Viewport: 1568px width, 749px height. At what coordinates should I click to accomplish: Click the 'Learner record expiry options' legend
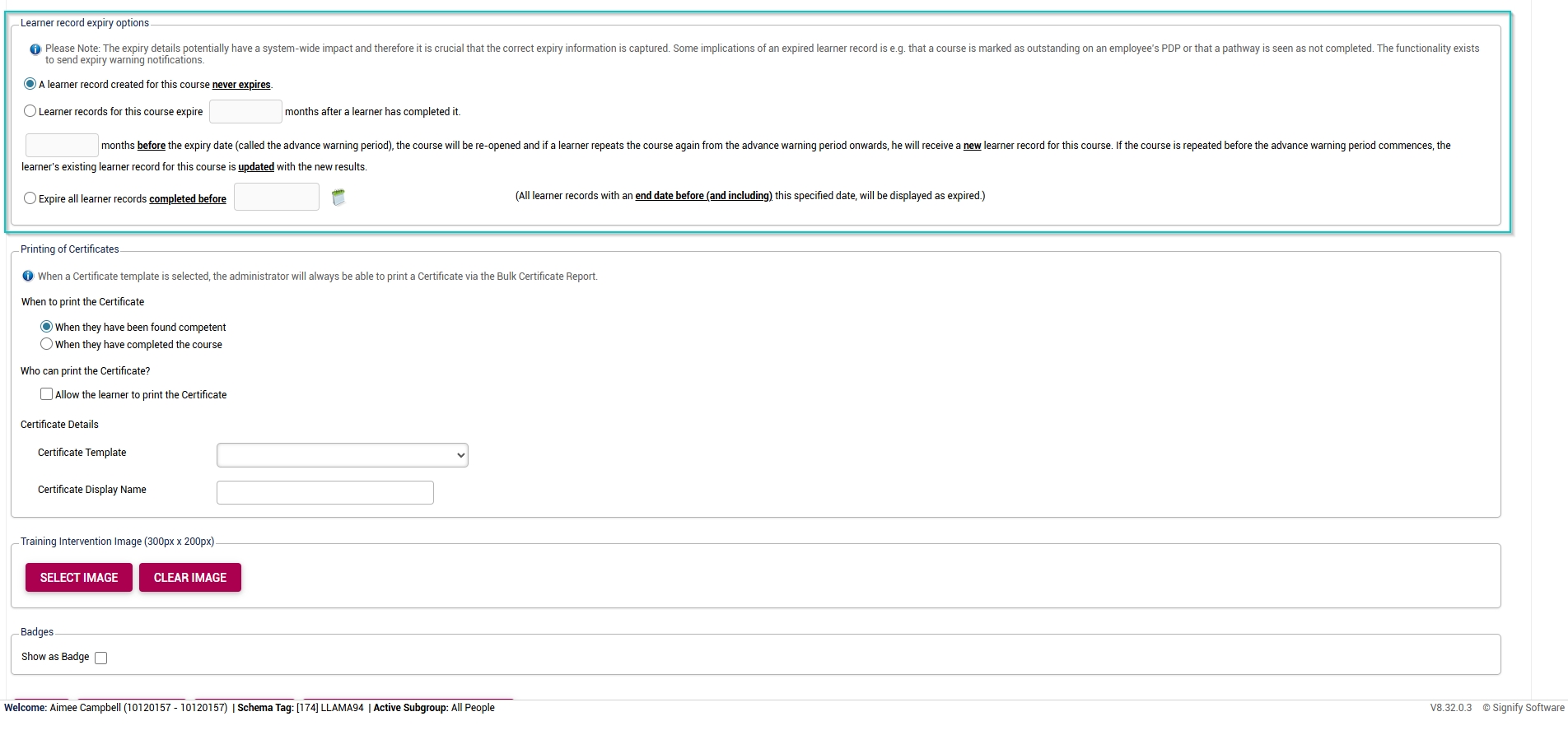(x=85, y=23)
